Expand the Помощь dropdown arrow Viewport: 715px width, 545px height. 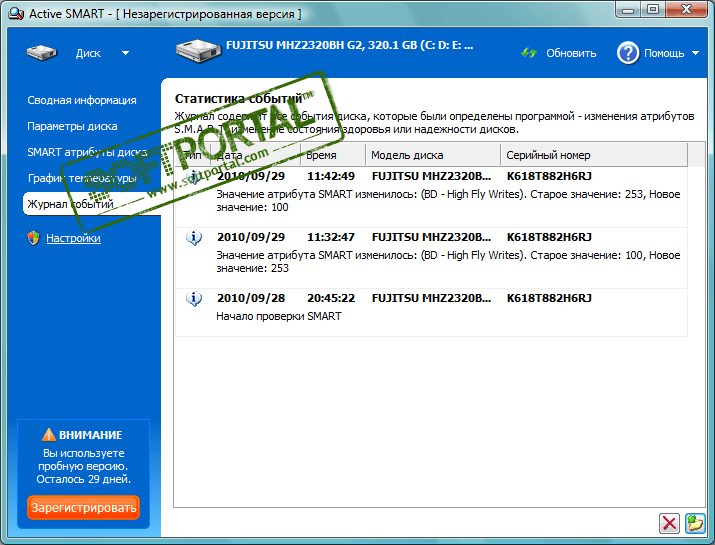click(695, 53)
